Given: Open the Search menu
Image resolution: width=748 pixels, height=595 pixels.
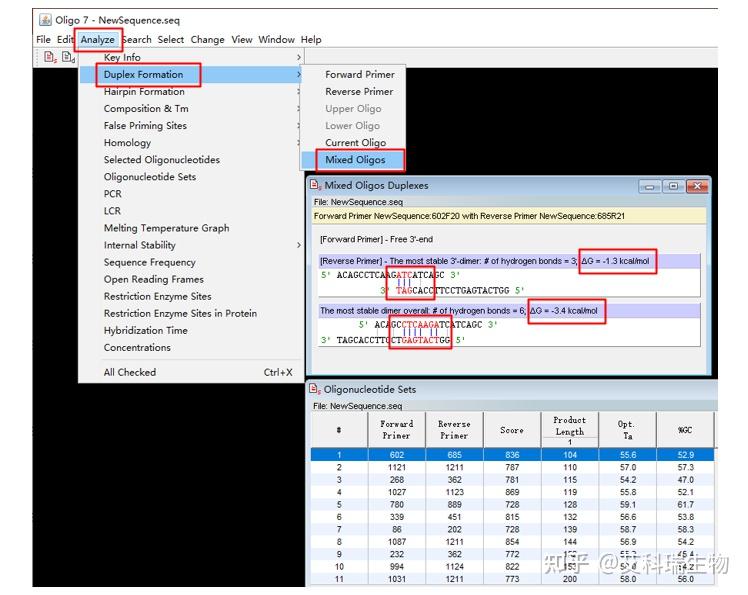Looking at the screenshot, I should coord(136,40).
